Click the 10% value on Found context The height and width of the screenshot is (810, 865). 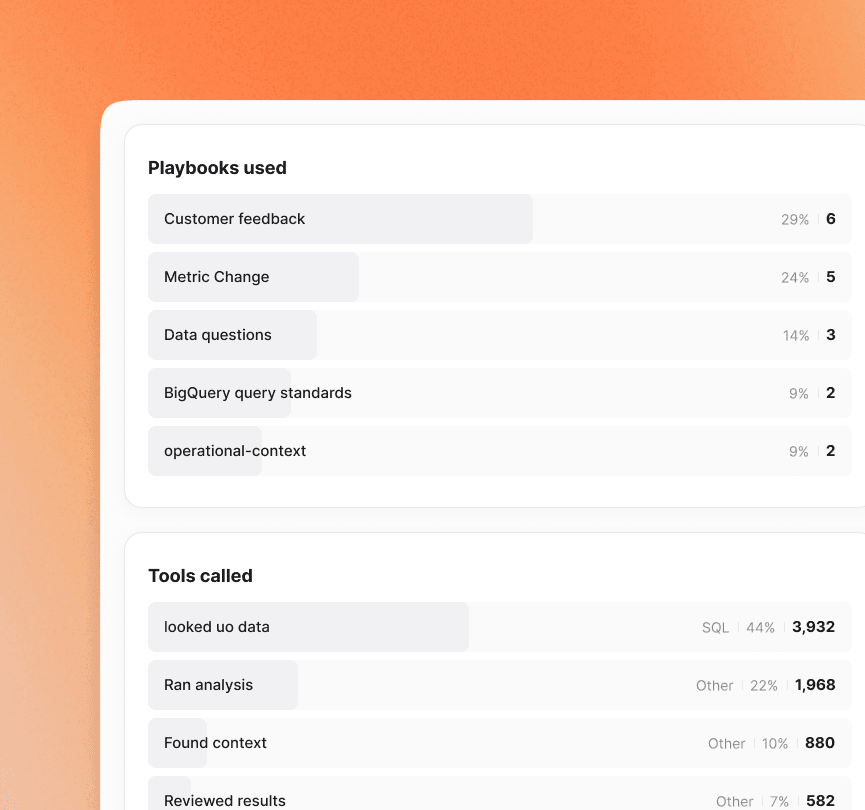coord(775,743)
